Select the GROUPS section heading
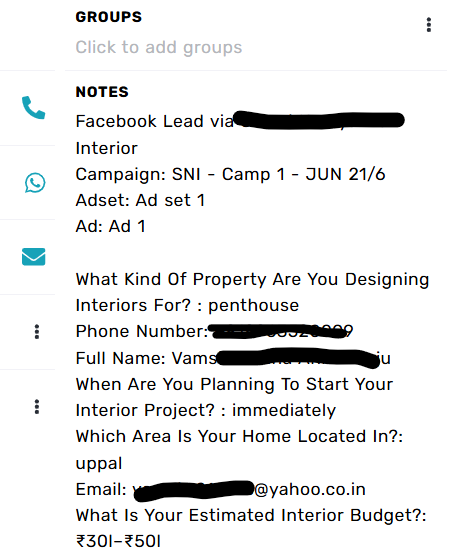 tap(109, 17)
